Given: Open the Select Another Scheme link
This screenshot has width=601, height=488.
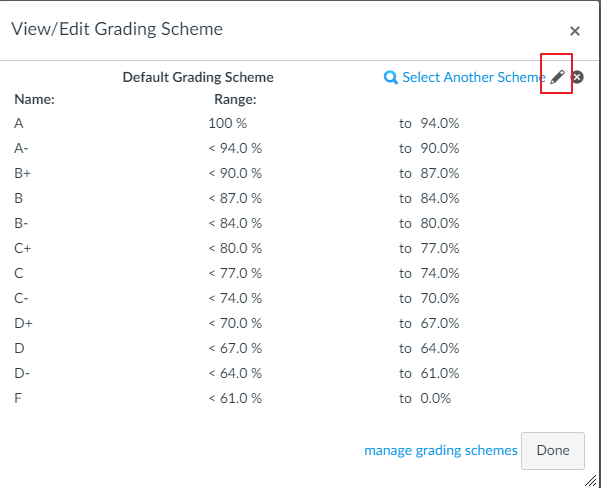Looking at the screenshot, I should pyautogui.click(x=474, y=77).
